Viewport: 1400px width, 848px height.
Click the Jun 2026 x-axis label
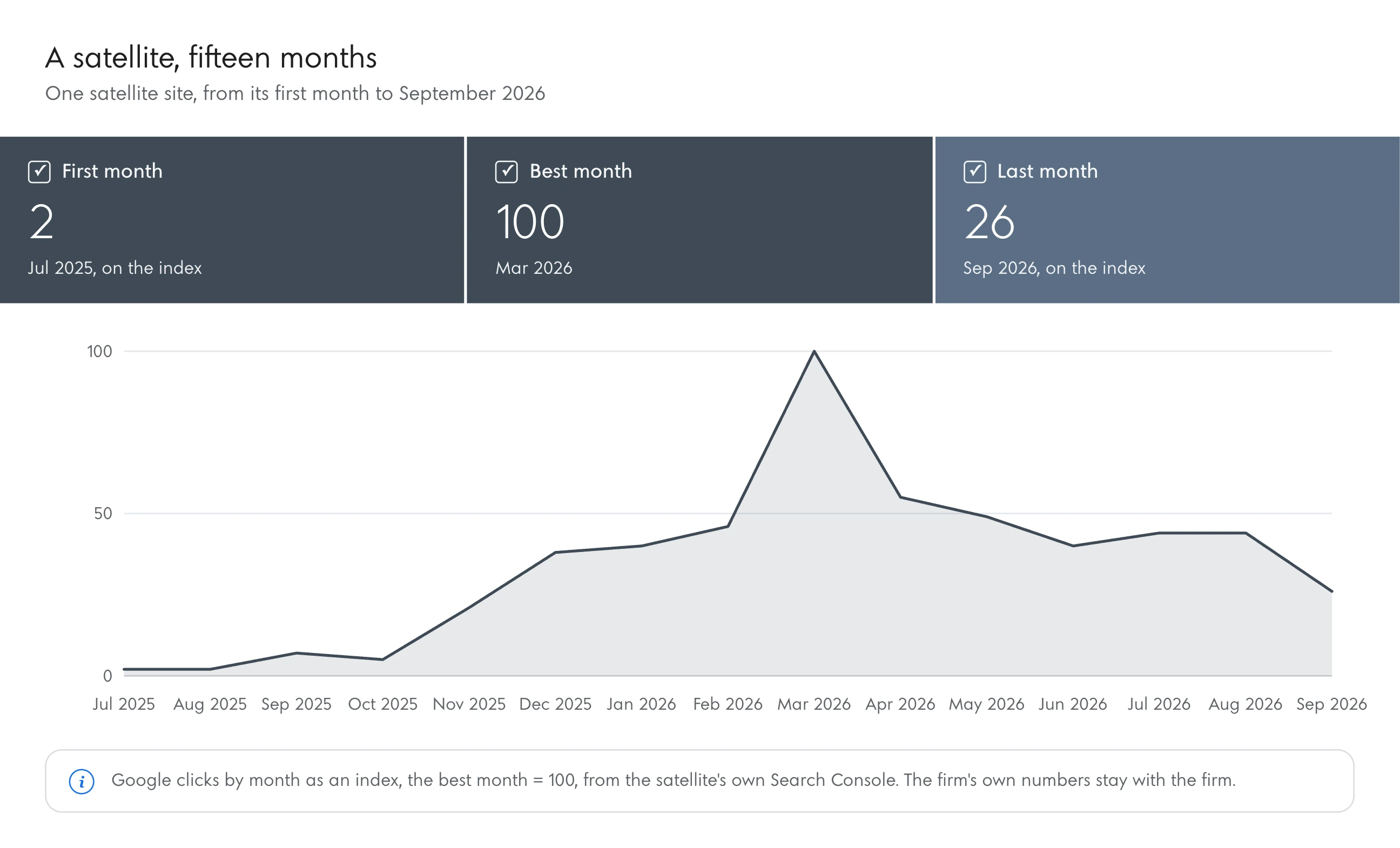(x=1073, y=704)
